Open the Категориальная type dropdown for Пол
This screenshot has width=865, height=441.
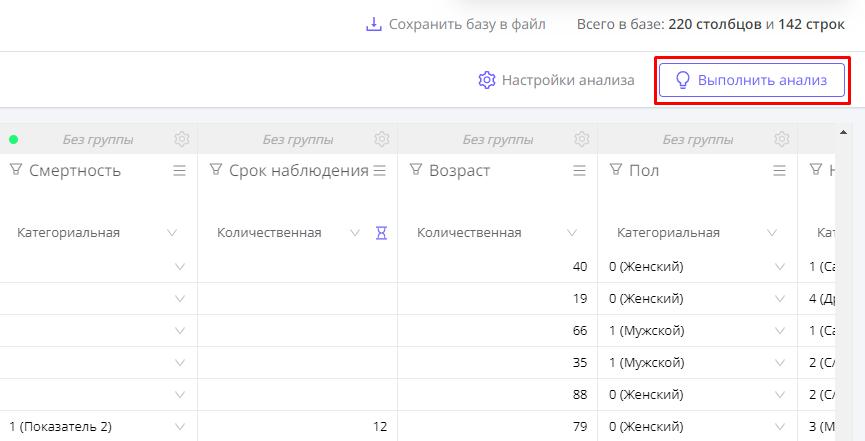[x=772, y=233]
